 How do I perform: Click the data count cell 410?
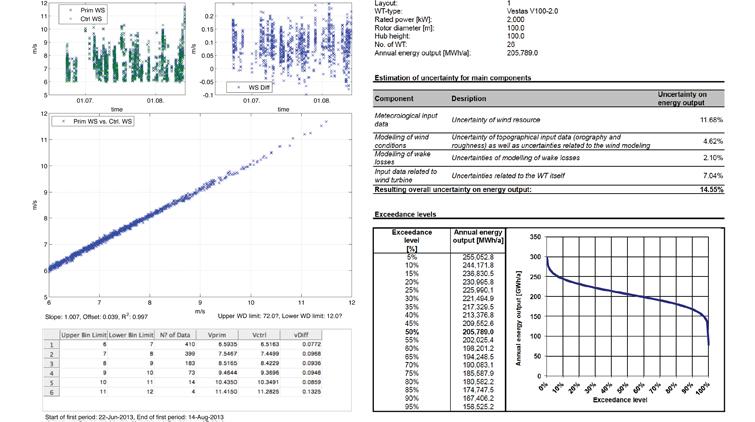(190, 344)
